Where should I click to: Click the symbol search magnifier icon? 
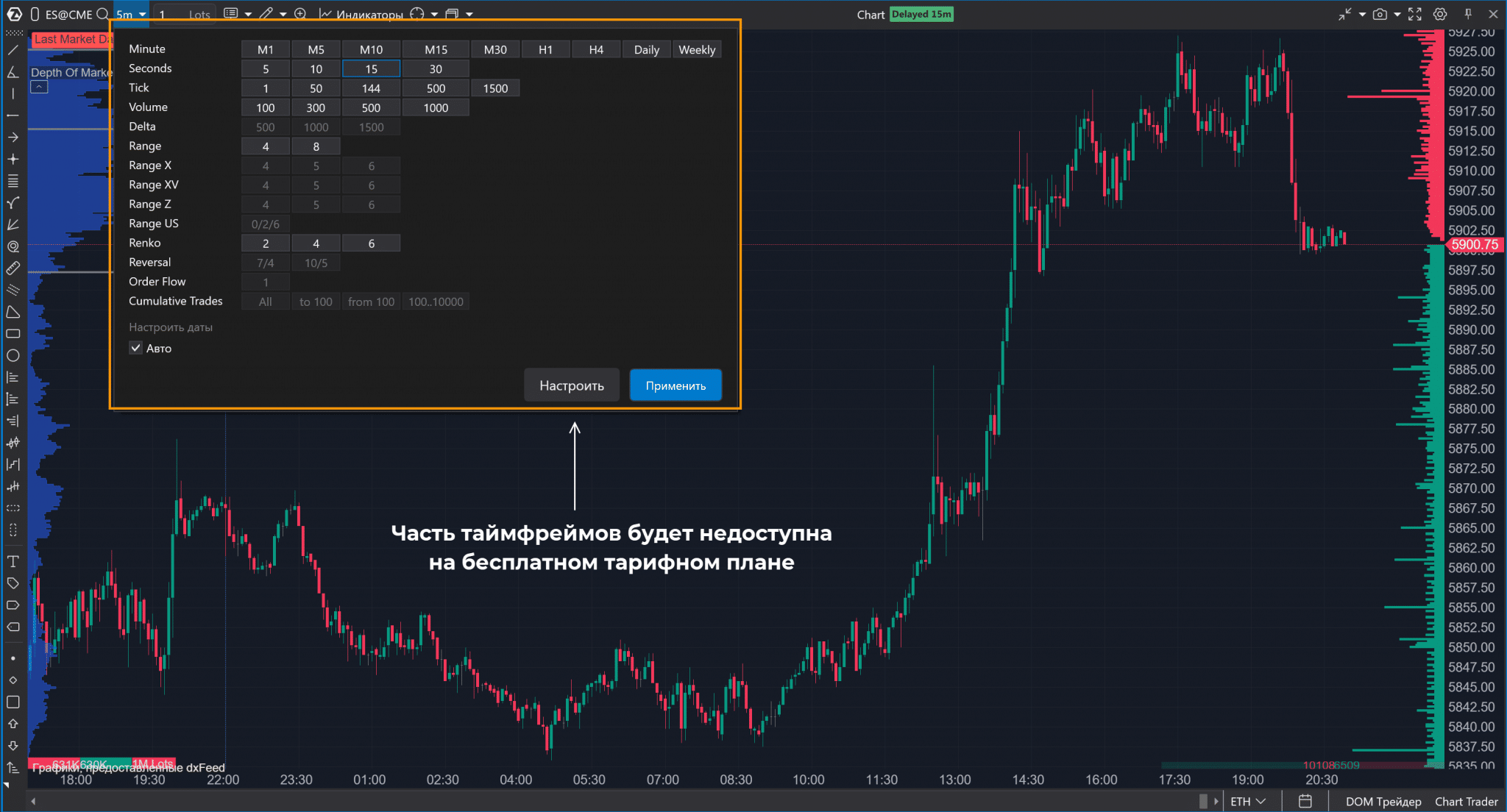pos(103,14)
